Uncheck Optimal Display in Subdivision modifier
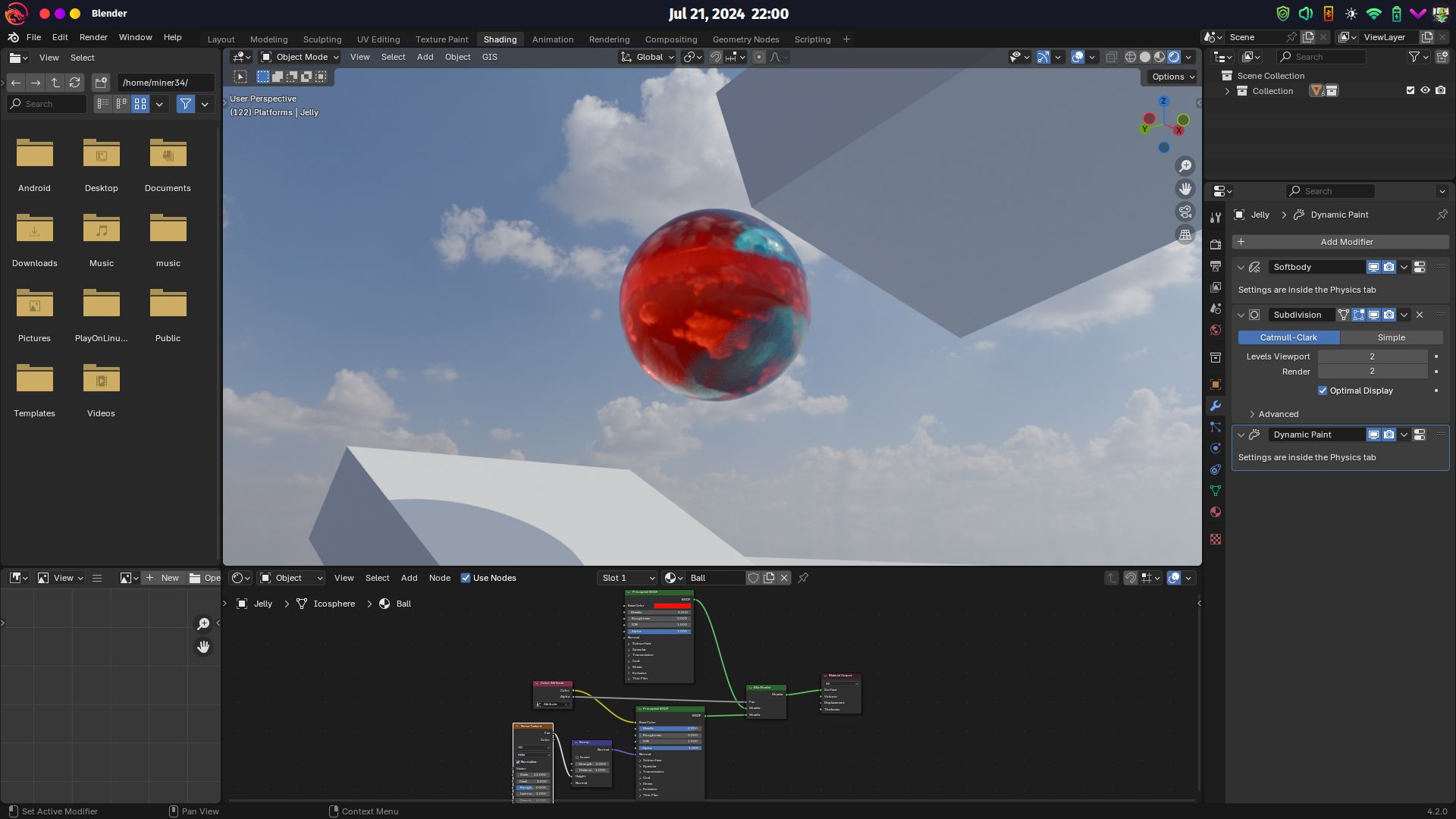Viewport: 1456px width, 819px height. 1323,391
